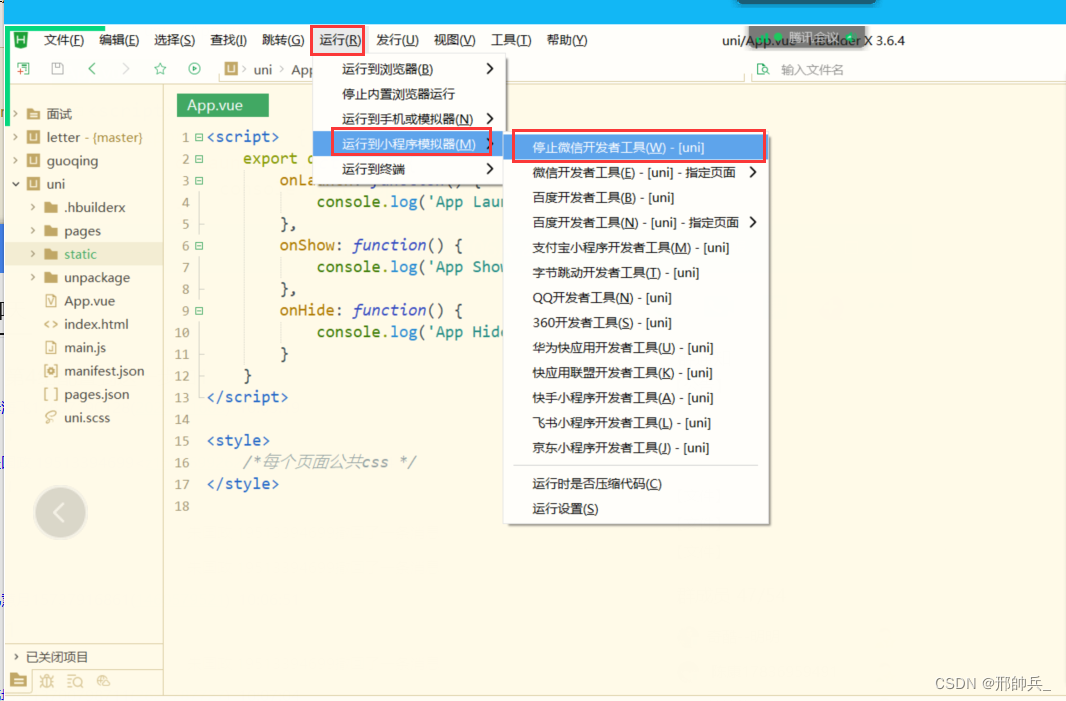
Task: Select 运行到手机或模拟器(N)
Action: coord(408,119)
